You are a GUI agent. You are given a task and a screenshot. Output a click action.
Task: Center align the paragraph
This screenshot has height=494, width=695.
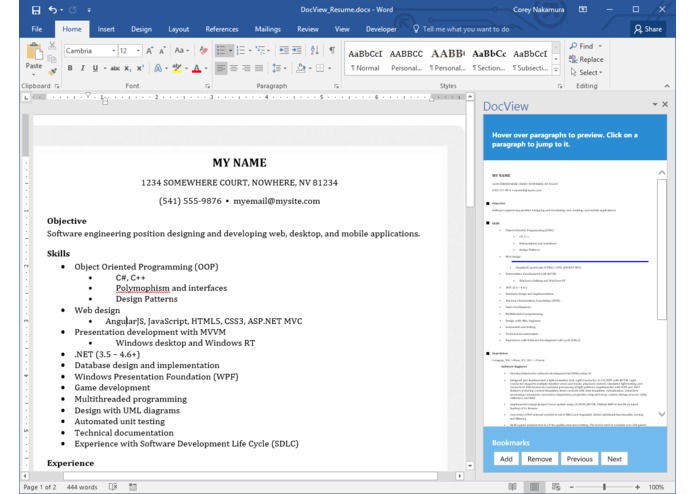point(234,68)
